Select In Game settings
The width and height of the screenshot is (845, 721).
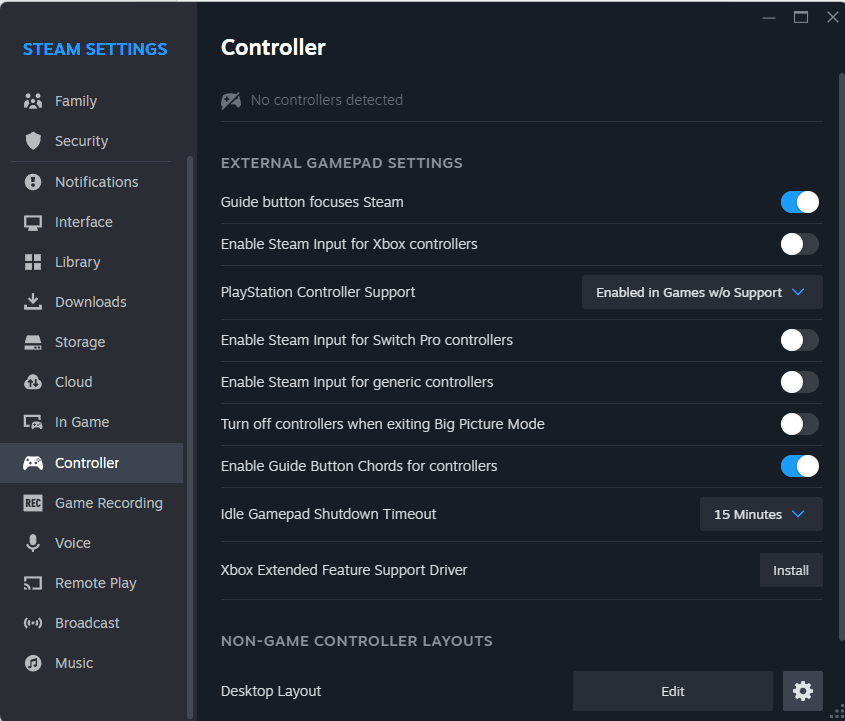(92, 422)
